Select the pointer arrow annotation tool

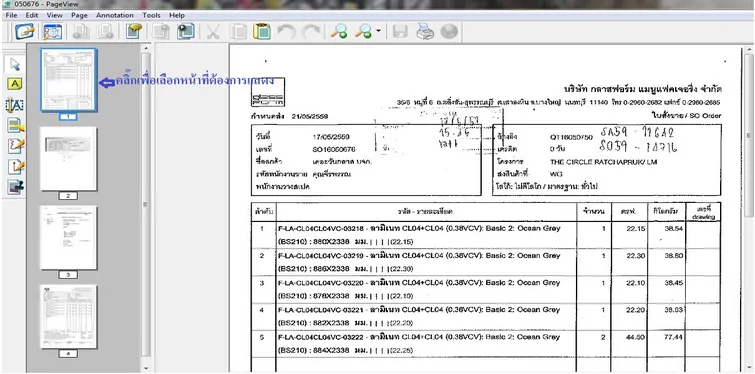tap(15, 64)
